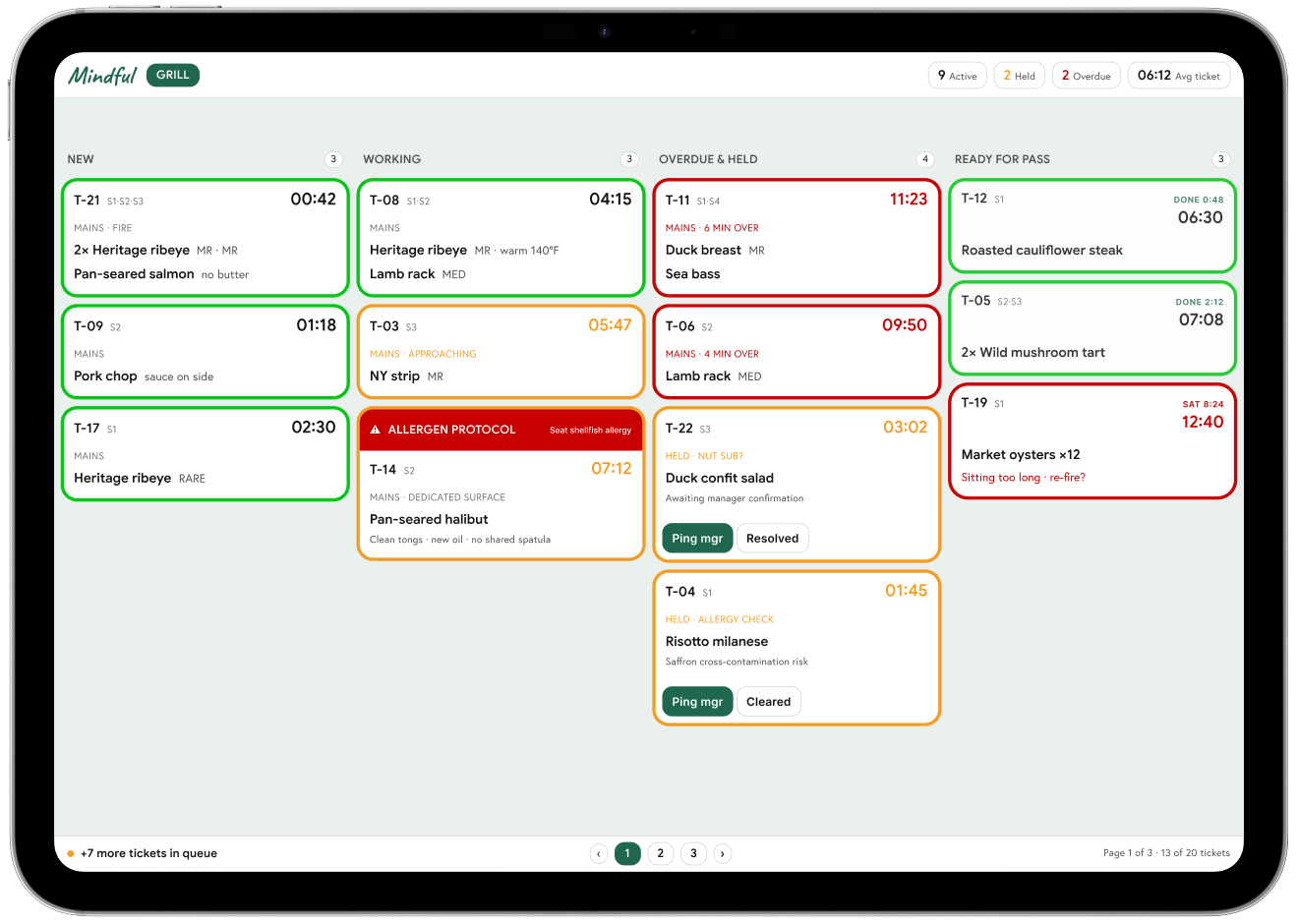Click the 06:12 Avg ticket stat
This screenshot has width=1298, height=924.
tap(1178, 76)
